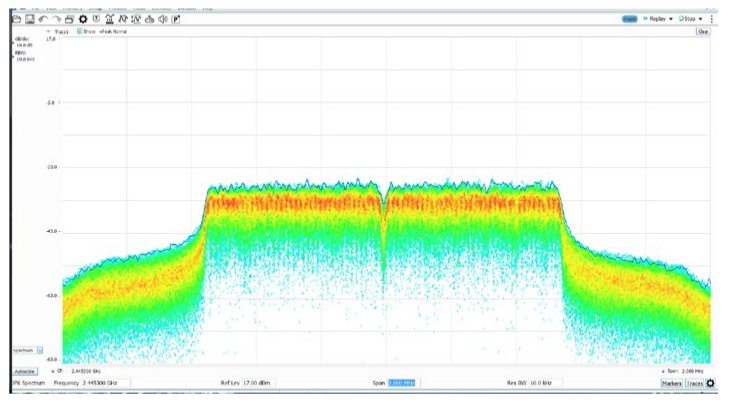Expand the Spectrum selector dropdown
This screenshot has width=729, height=406.
(40, 350)
